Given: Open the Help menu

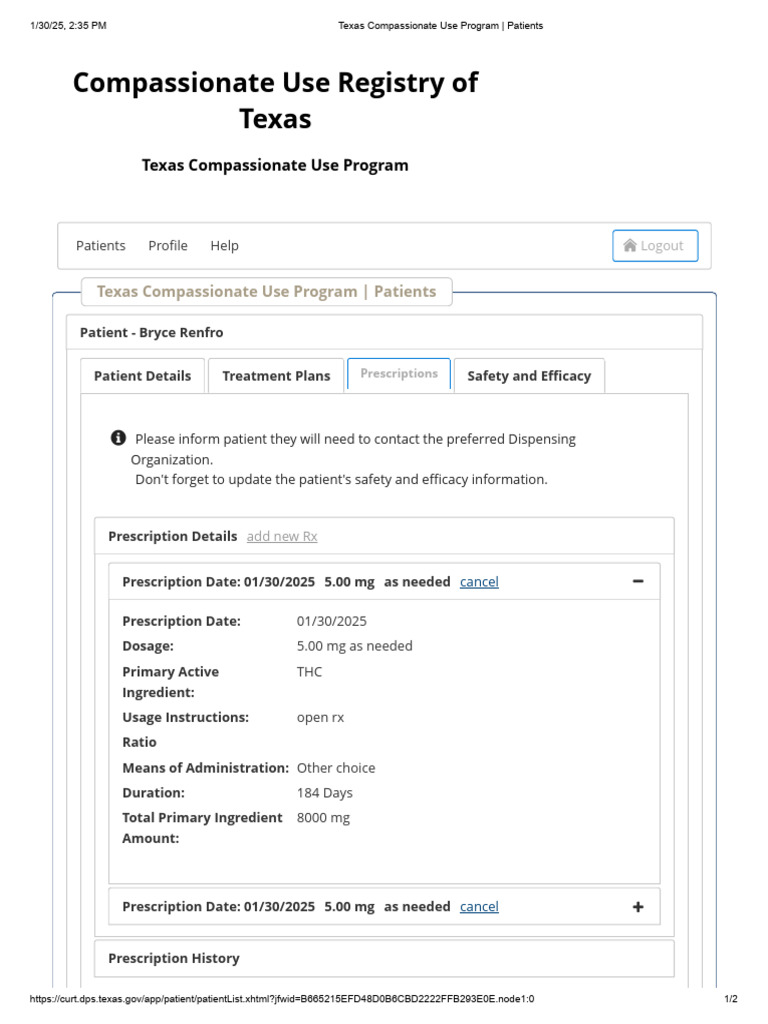Looking at the screenshot, I should [224, 246].
